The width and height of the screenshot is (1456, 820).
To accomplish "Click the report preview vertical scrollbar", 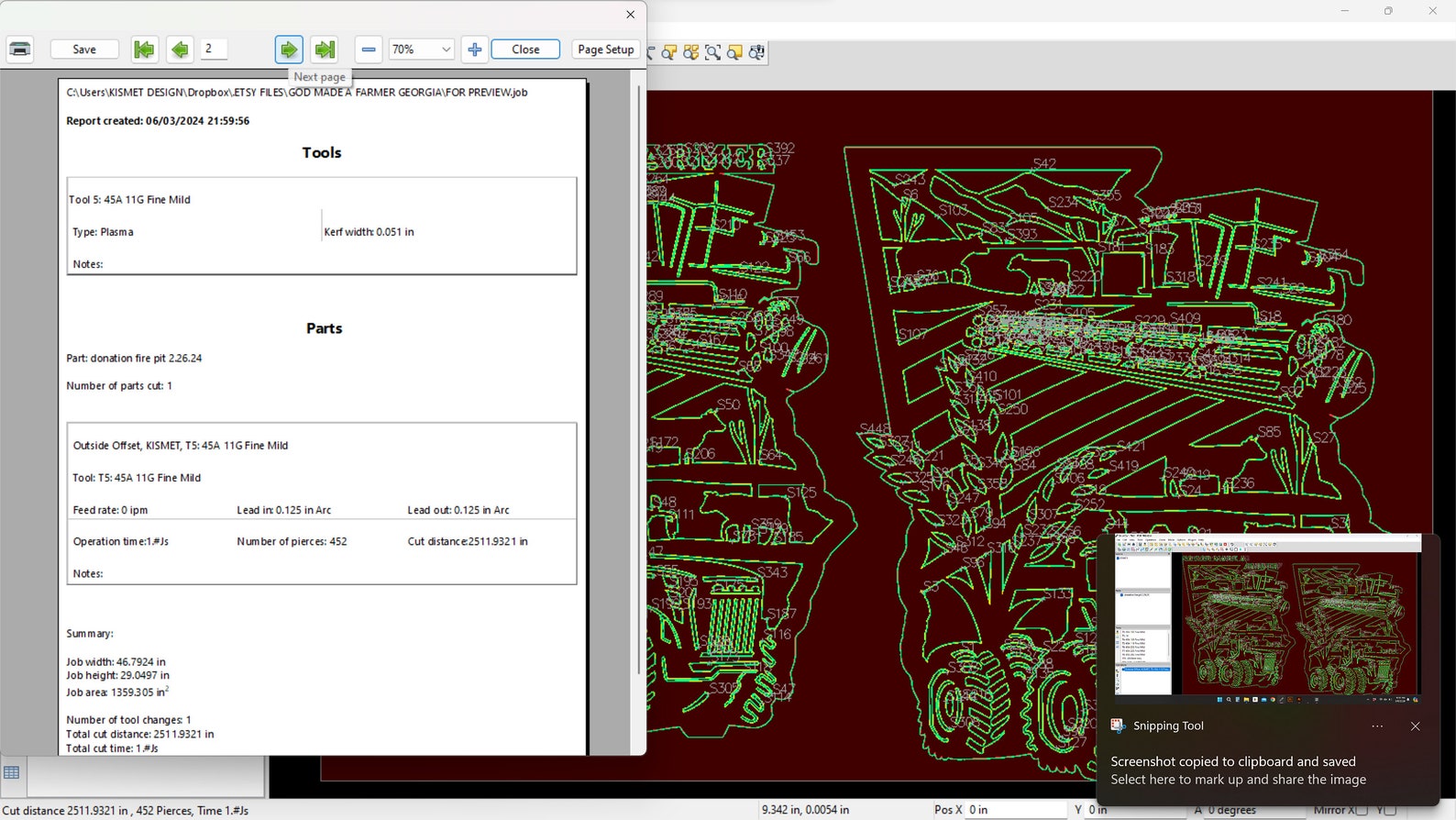I will click(x=639, y=367).
